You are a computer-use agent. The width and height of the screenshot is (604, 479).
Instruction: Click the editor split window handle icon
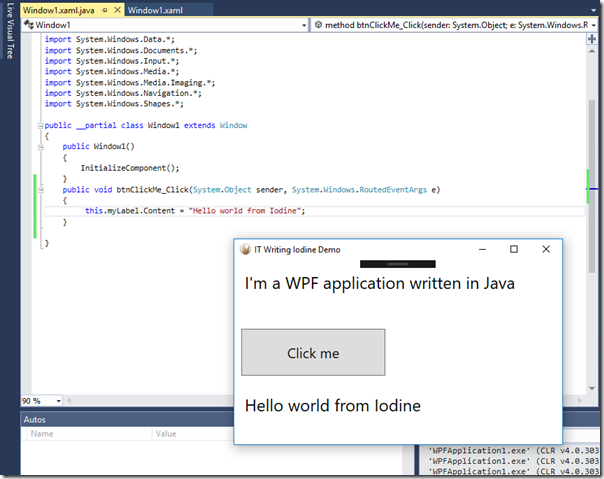[x=592, y=39]
